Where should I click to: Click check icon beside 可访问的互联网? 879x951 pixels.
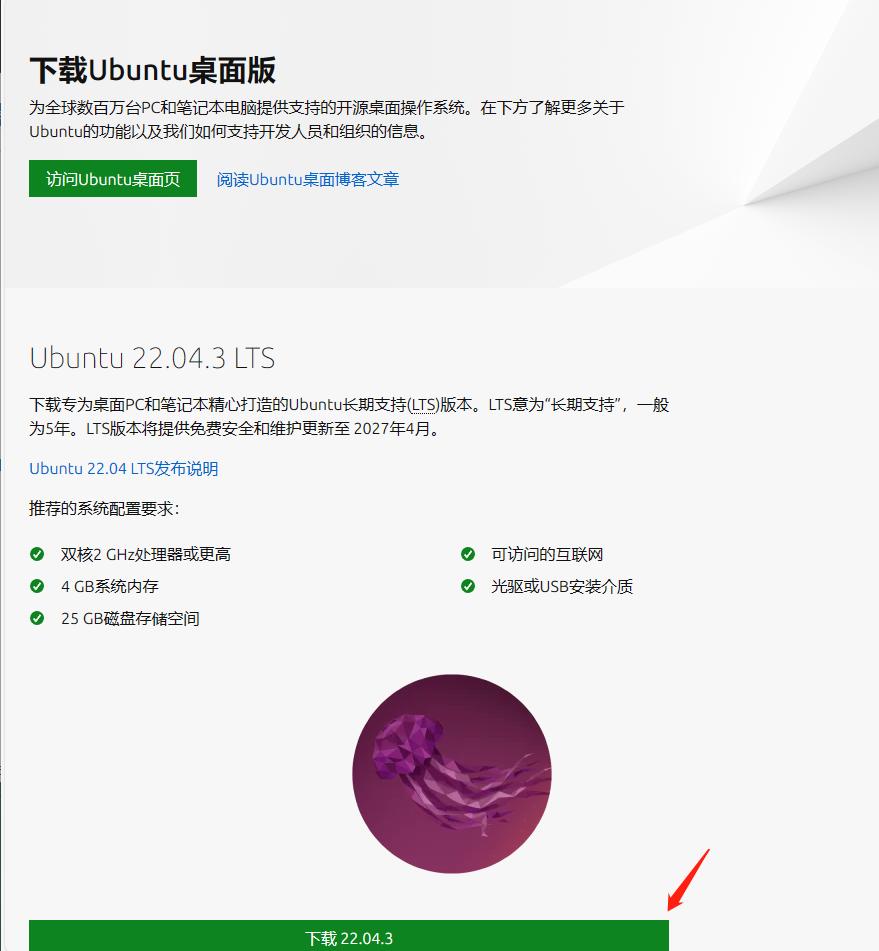coord(468,554)
